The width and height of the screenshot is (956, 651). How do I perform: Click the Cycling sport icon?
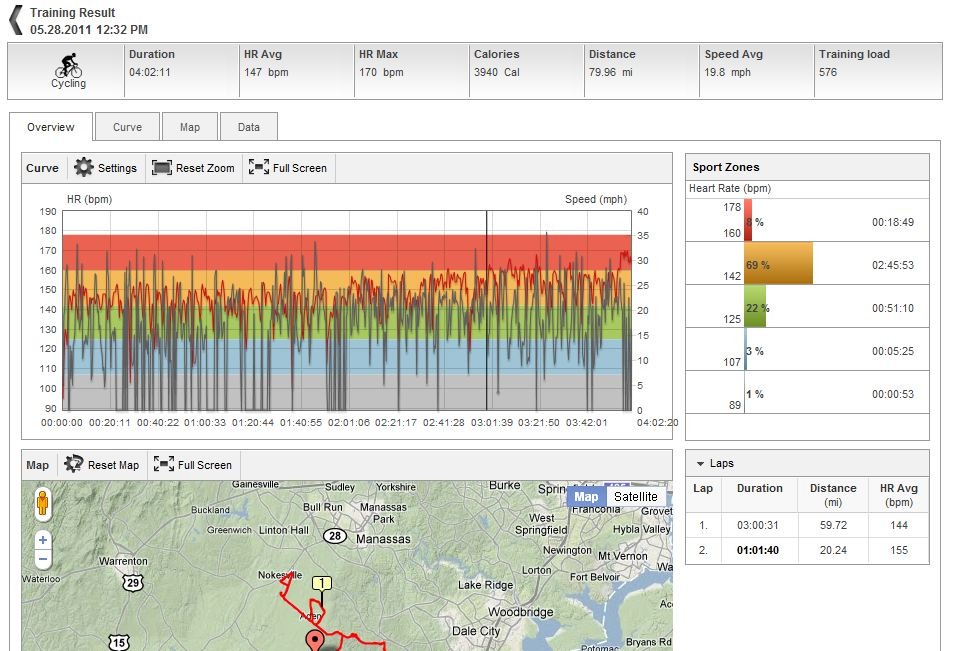[68, 65]
